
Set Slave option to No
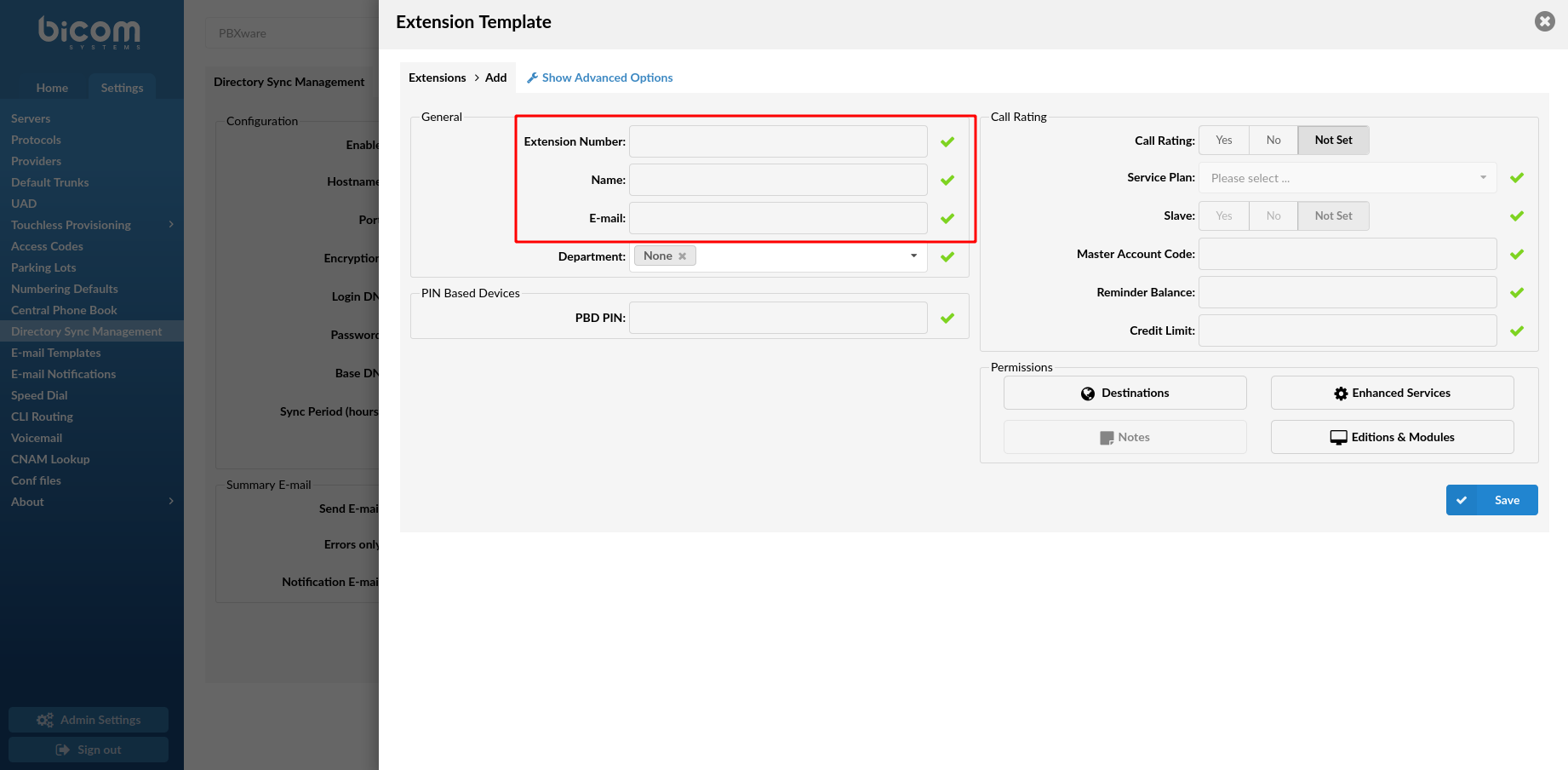pos(1273,216)
